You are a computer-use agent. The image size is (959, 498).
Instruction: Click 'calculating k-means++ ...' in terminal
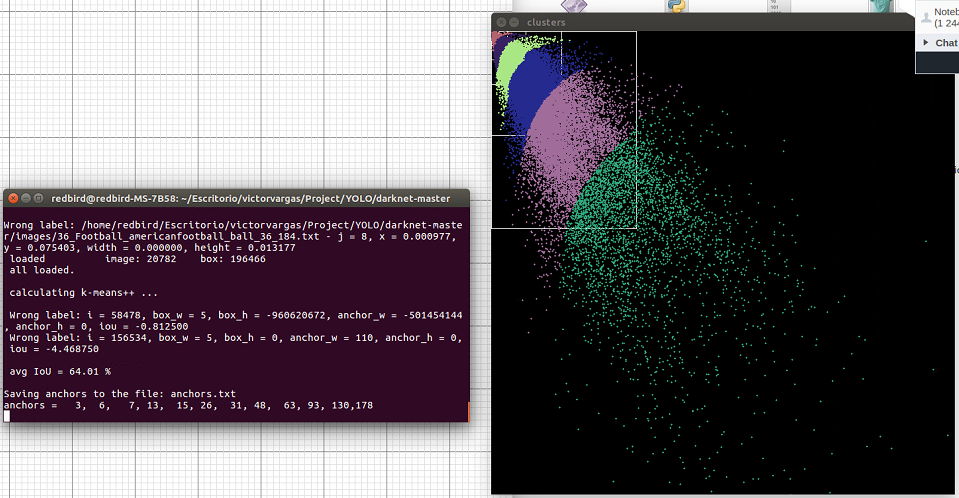coord(83,292)
